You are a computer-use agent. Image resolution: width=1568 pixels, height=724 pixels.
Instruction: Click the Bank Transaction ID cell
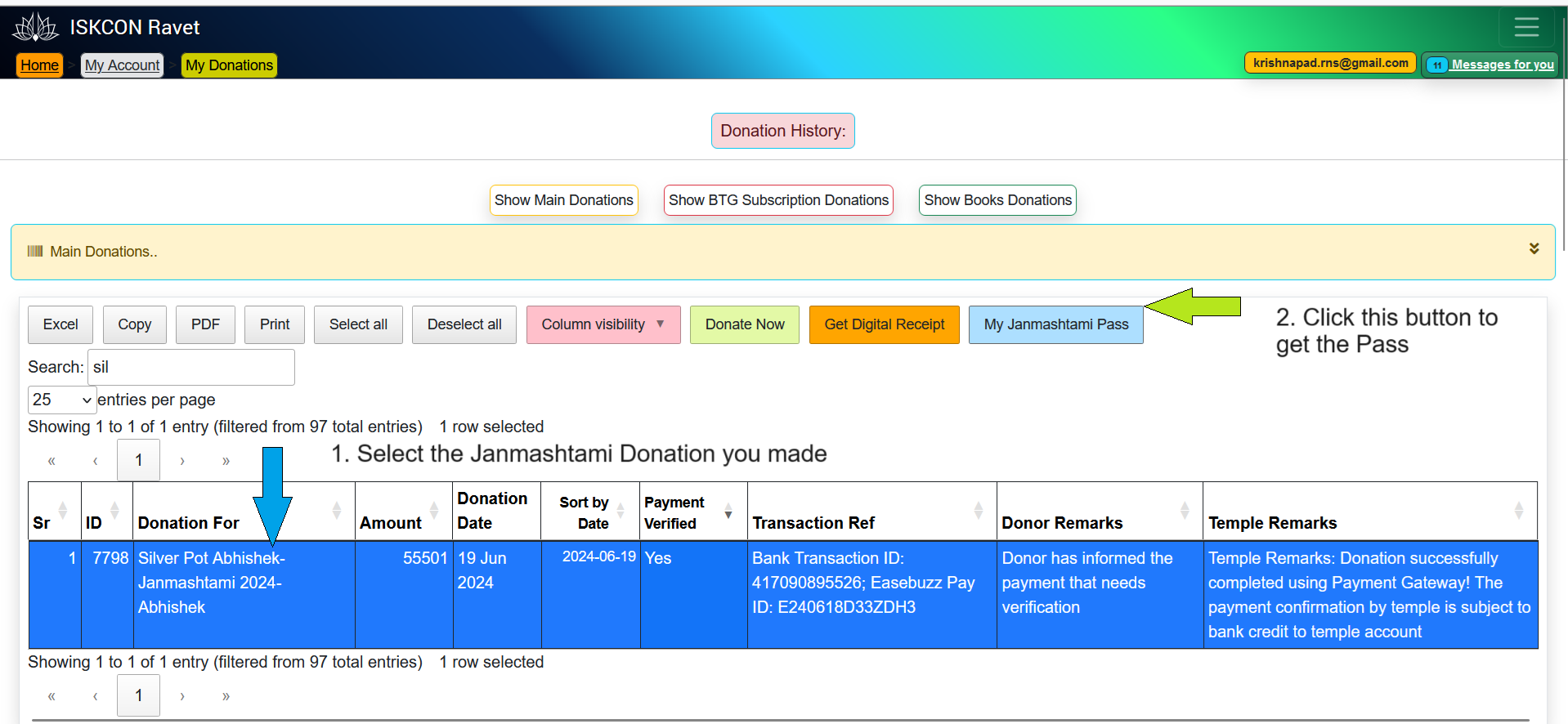(872, 594)
